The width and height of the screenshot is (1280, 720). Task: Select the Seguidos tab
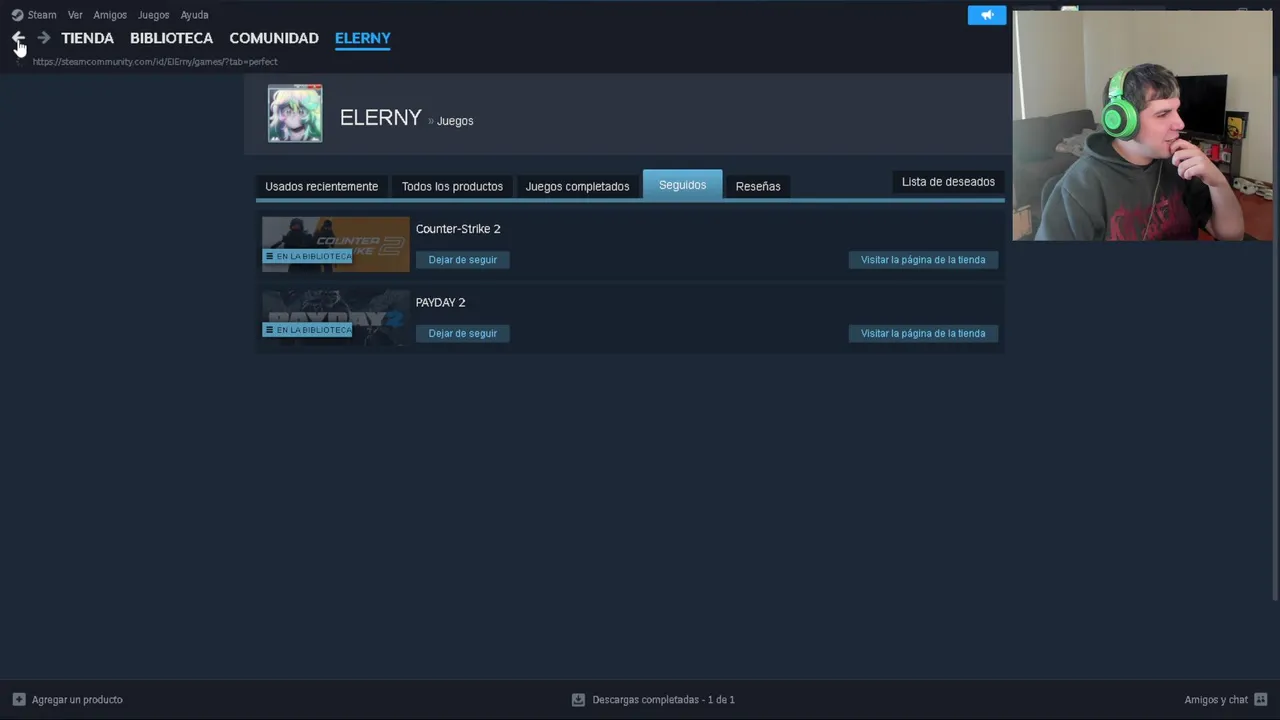coord(683,185)
